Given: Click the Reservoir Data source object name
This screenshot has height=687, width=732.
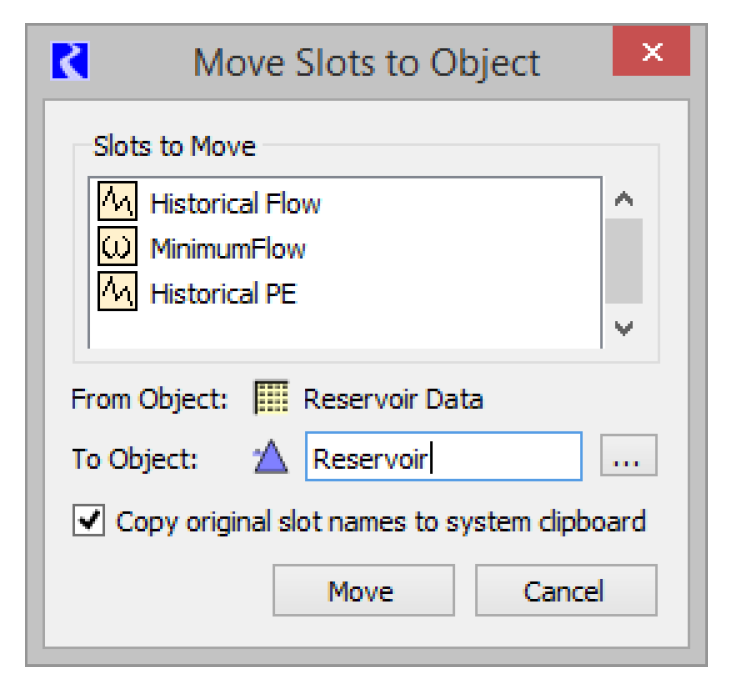Looking at the screenshot, I should pyautogui.click(x=393, y=399).
